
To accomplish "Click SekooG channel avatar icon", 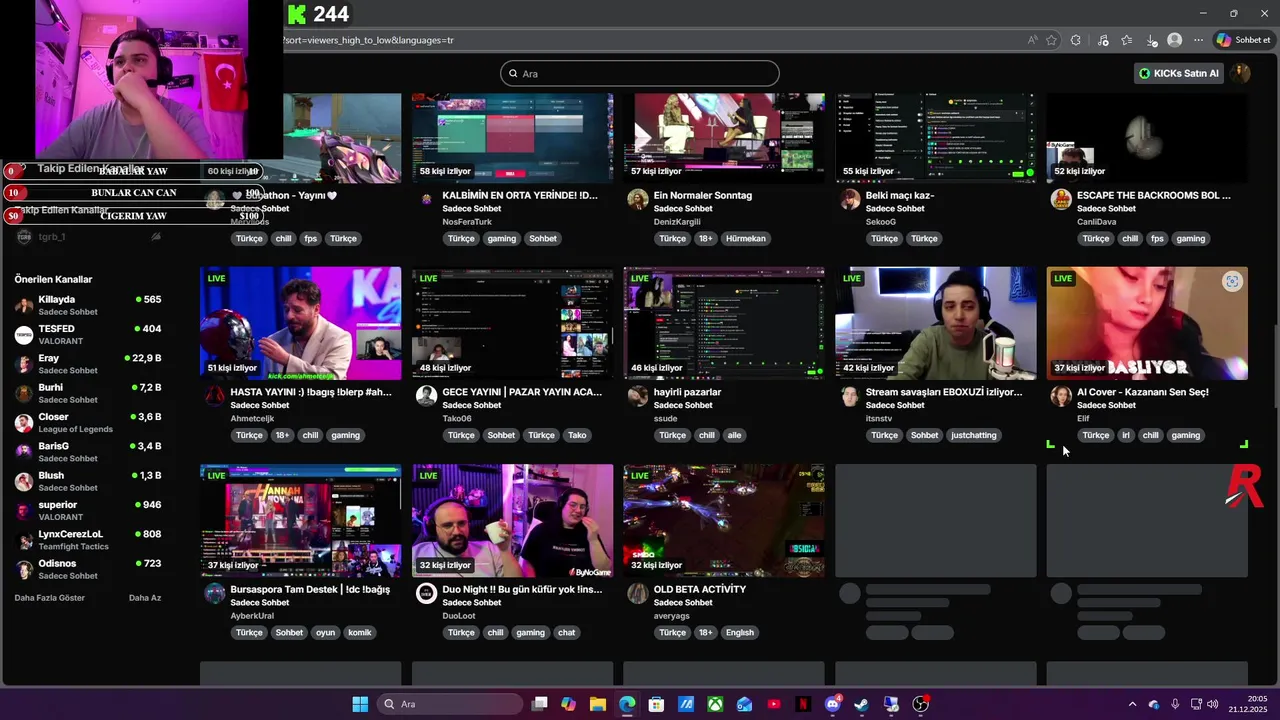I will point(850,199).
